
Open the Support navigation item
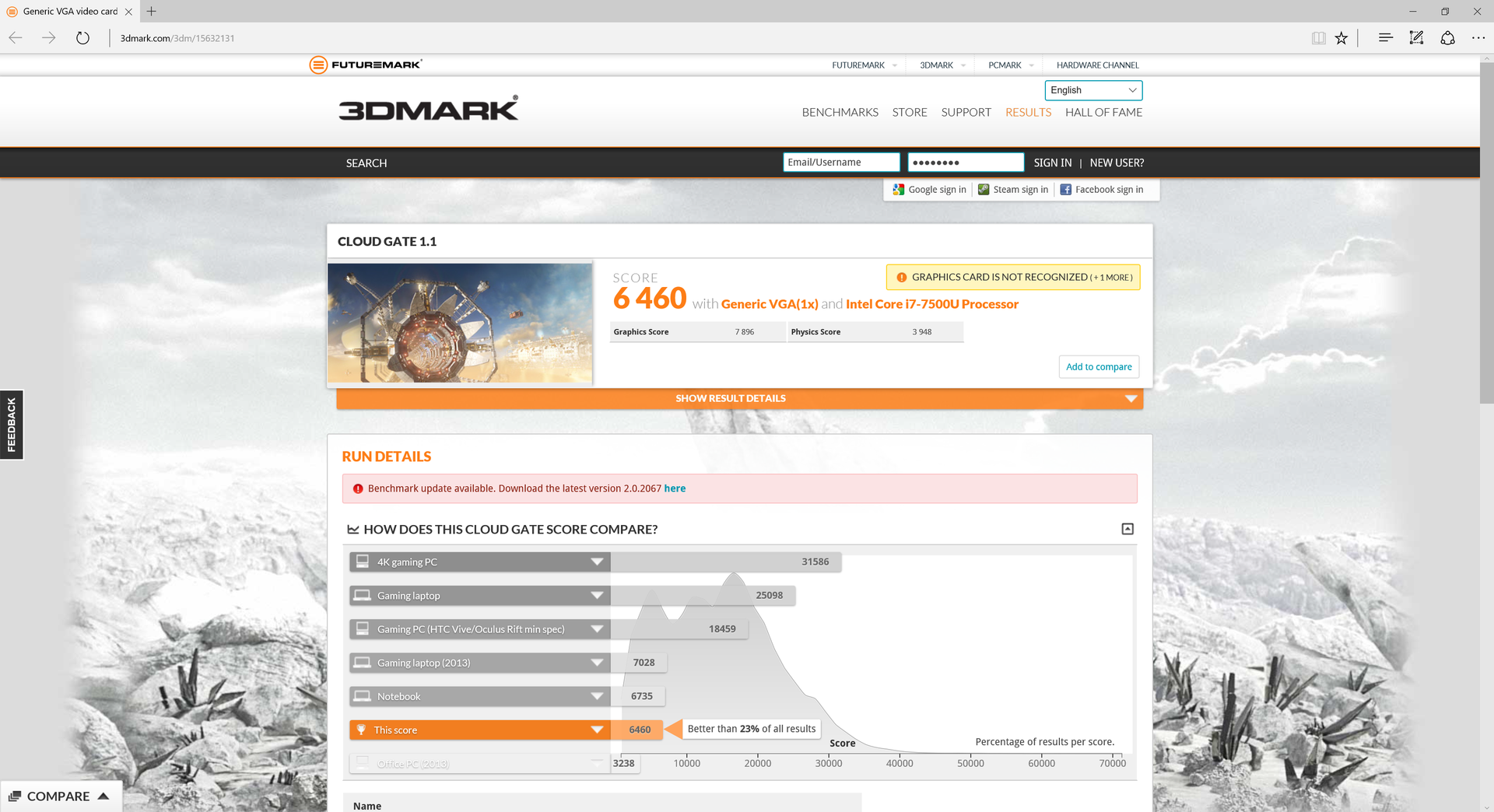966,113
